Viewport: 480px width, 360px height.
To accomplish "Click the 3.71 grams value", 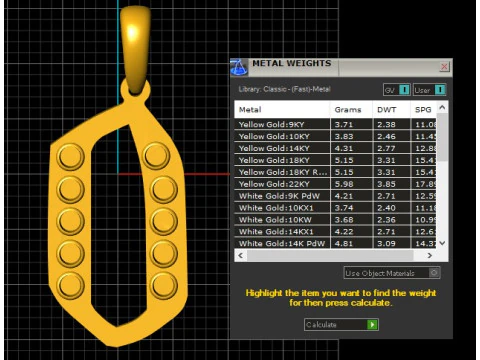I will (x=344, y=125).
